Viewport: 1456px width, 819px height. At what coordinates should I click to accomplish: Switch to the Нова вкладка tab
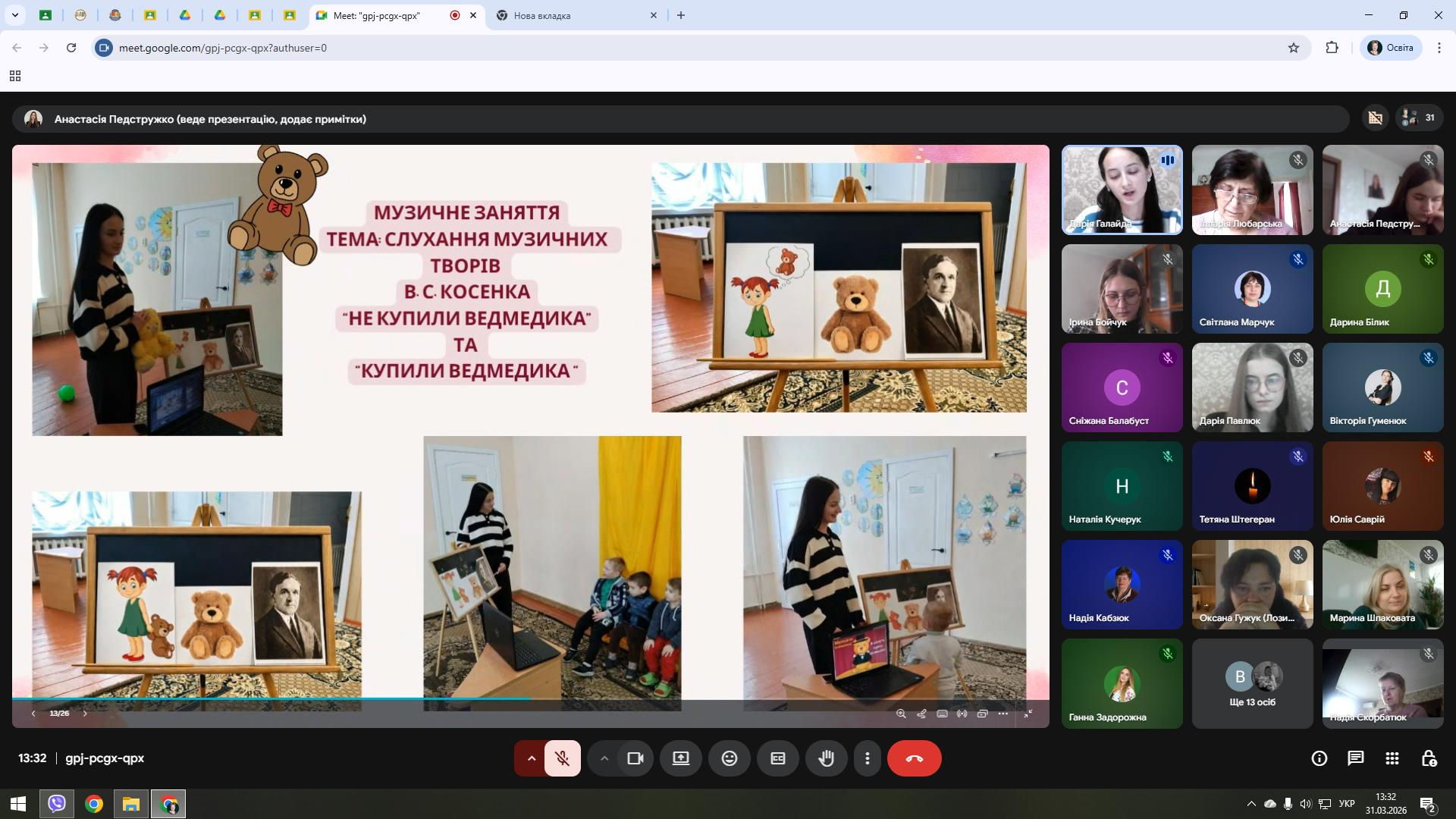coord(578,15)
